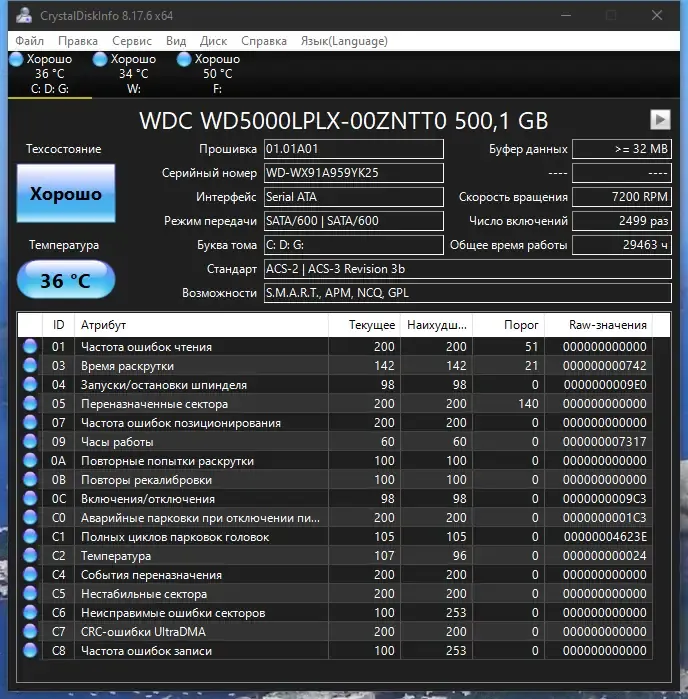Click the Прошивка field 01.01A01
Image resolution: width=688 pixels, height=699 pixels.
coord(354,149)
